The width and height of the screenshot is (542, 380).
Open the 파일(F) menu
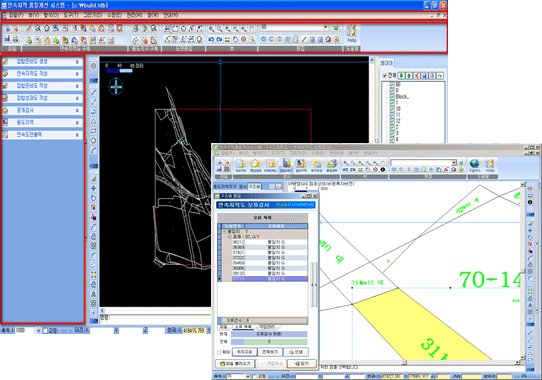click(x=16, y=15)
